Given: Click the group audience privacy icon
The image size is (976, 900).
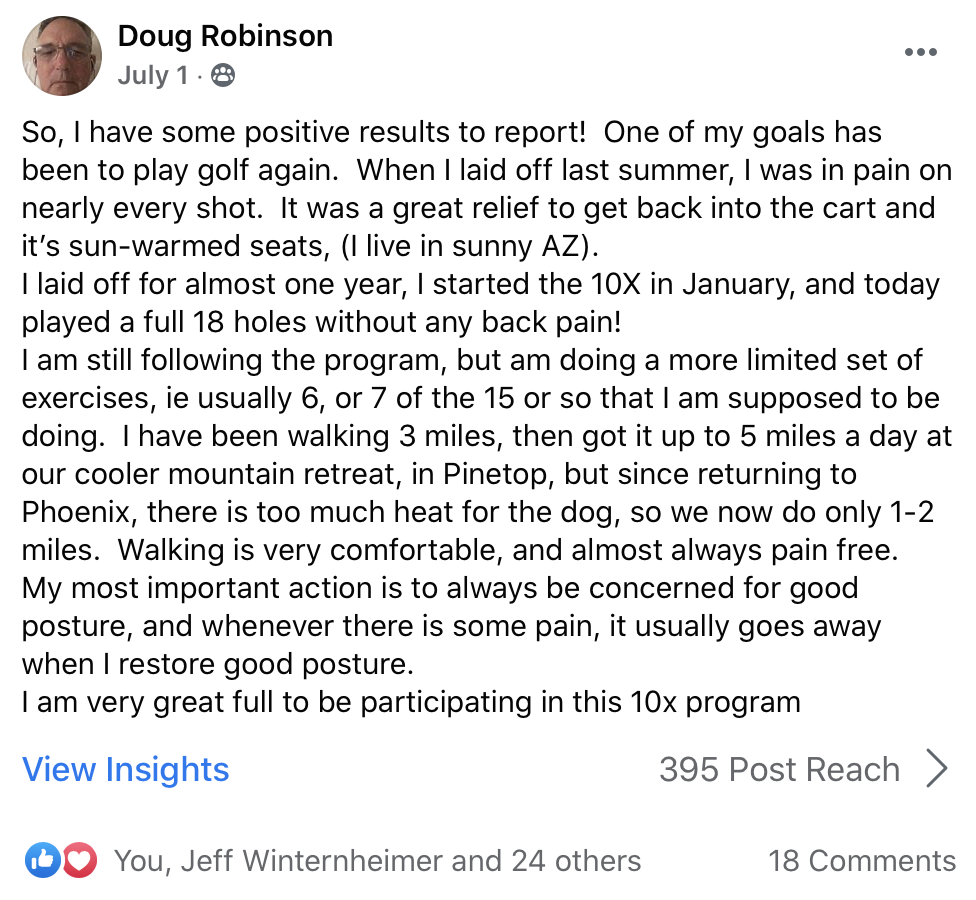Looking at the screenshot, I should tap(223, 75).
